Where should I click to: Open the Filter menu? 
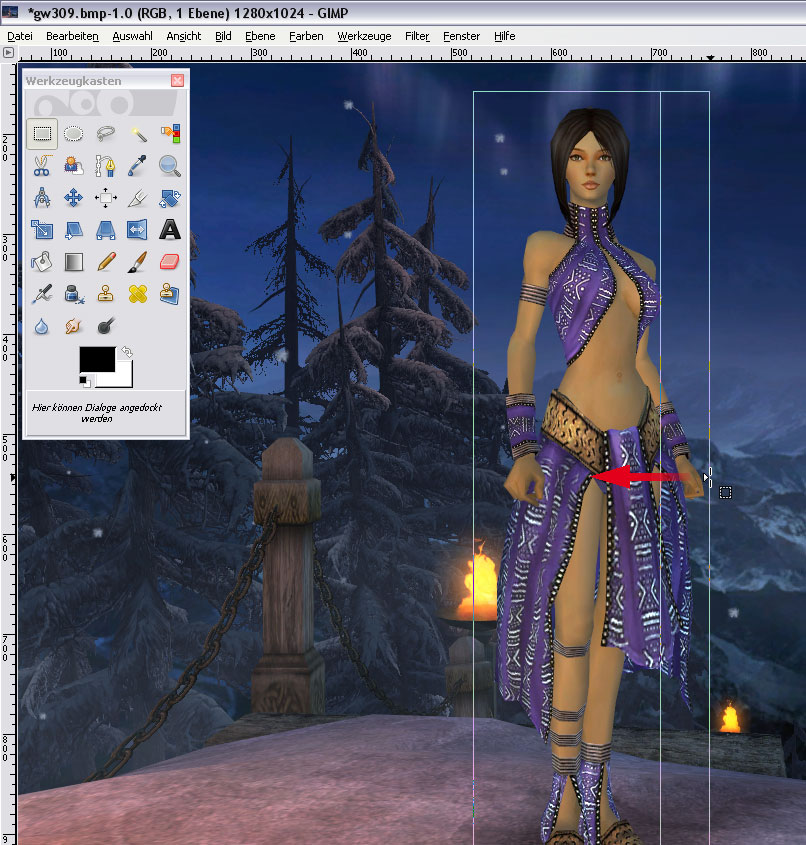(417, 36)
